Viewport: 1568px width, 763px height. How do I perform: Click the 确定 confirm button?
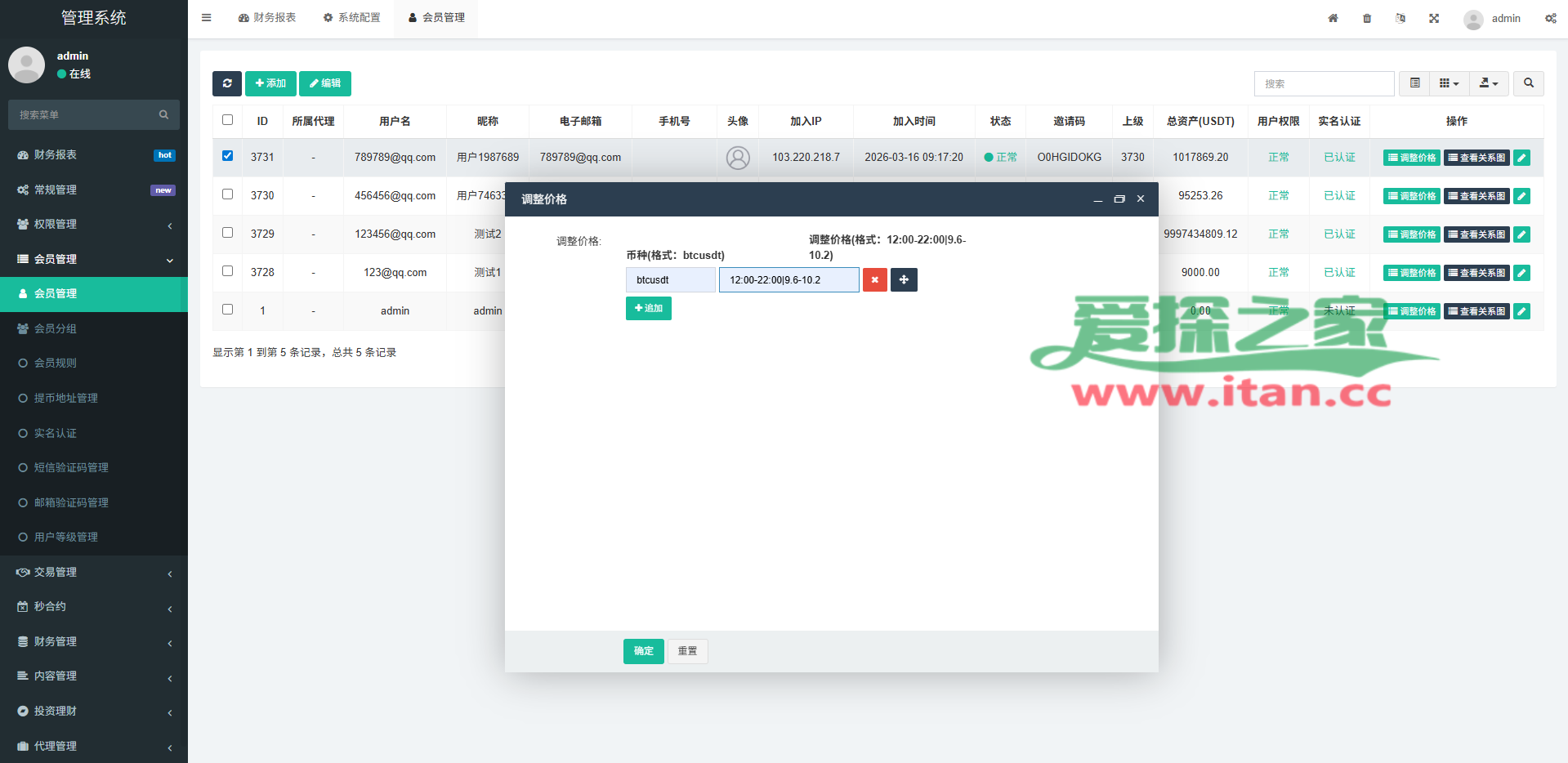pos(643,651)
